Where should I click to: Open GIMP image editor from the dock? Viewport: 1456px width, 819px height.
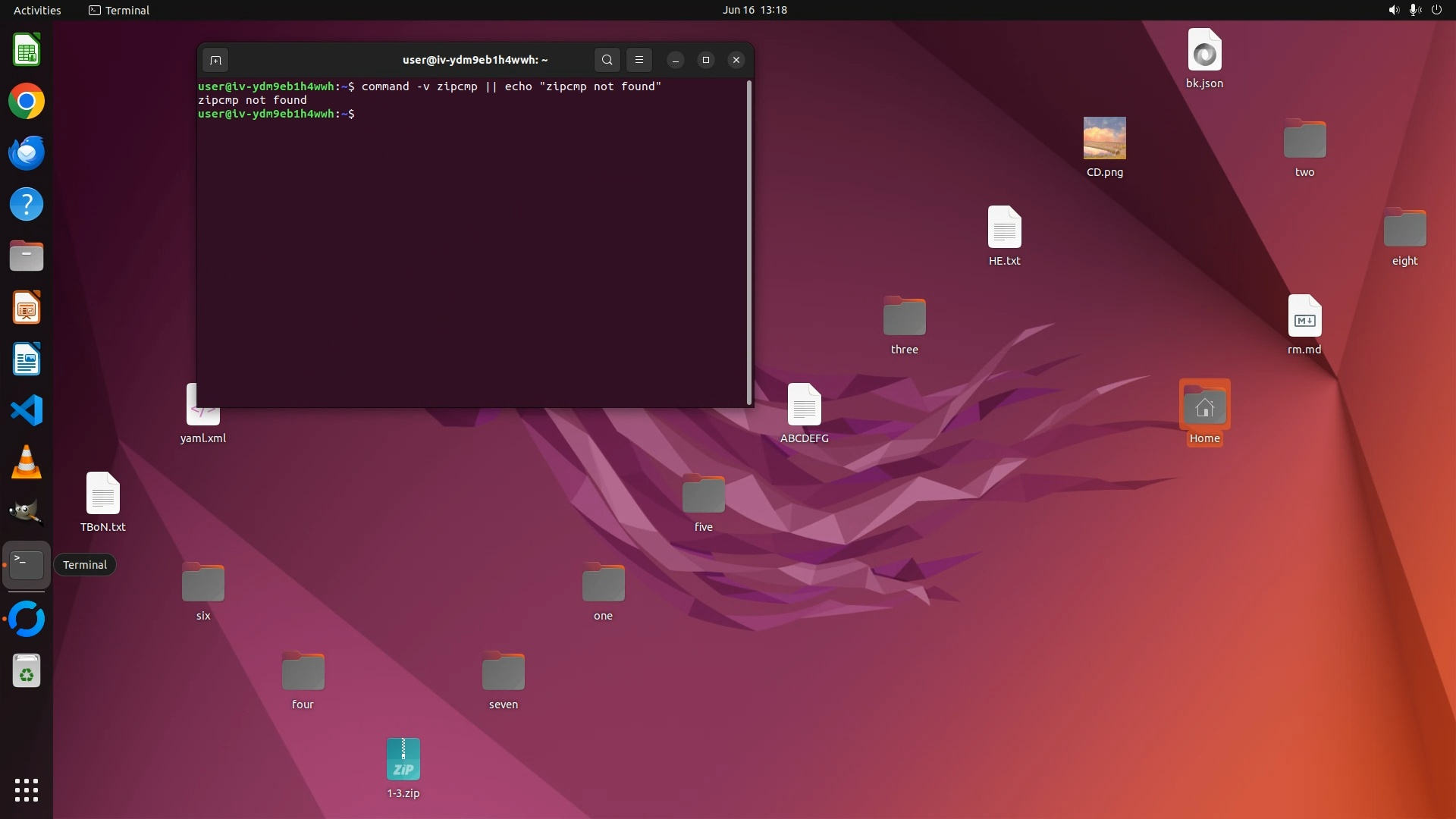click(x=27, y=513)
